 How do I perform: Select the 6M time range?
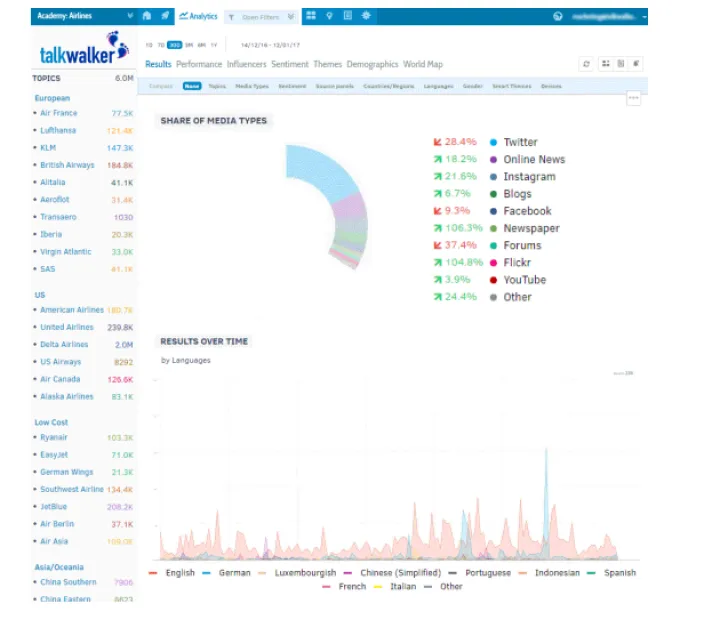[x=202, y=45]
